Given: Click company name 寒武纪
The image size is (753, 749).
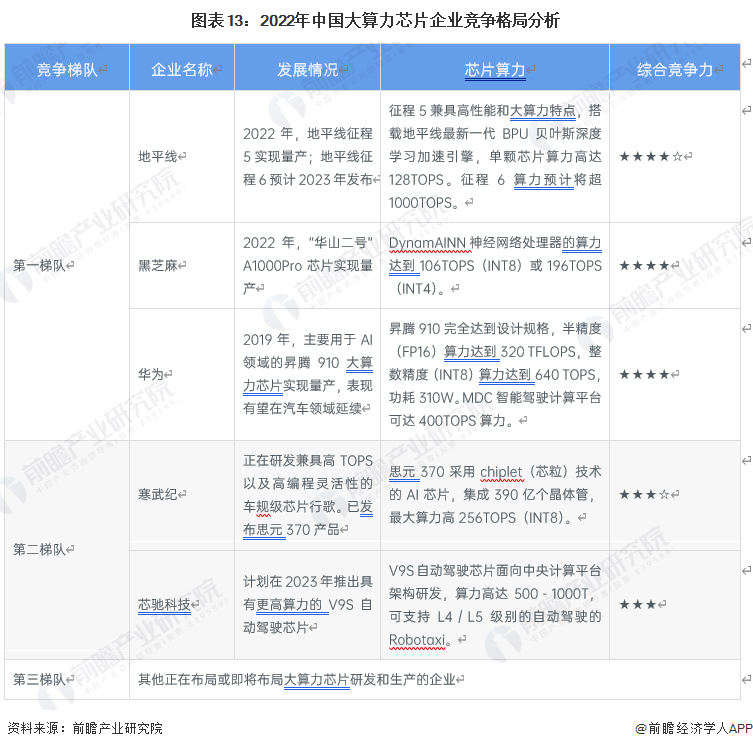Looking at the screenshot, I should [158, 494].
